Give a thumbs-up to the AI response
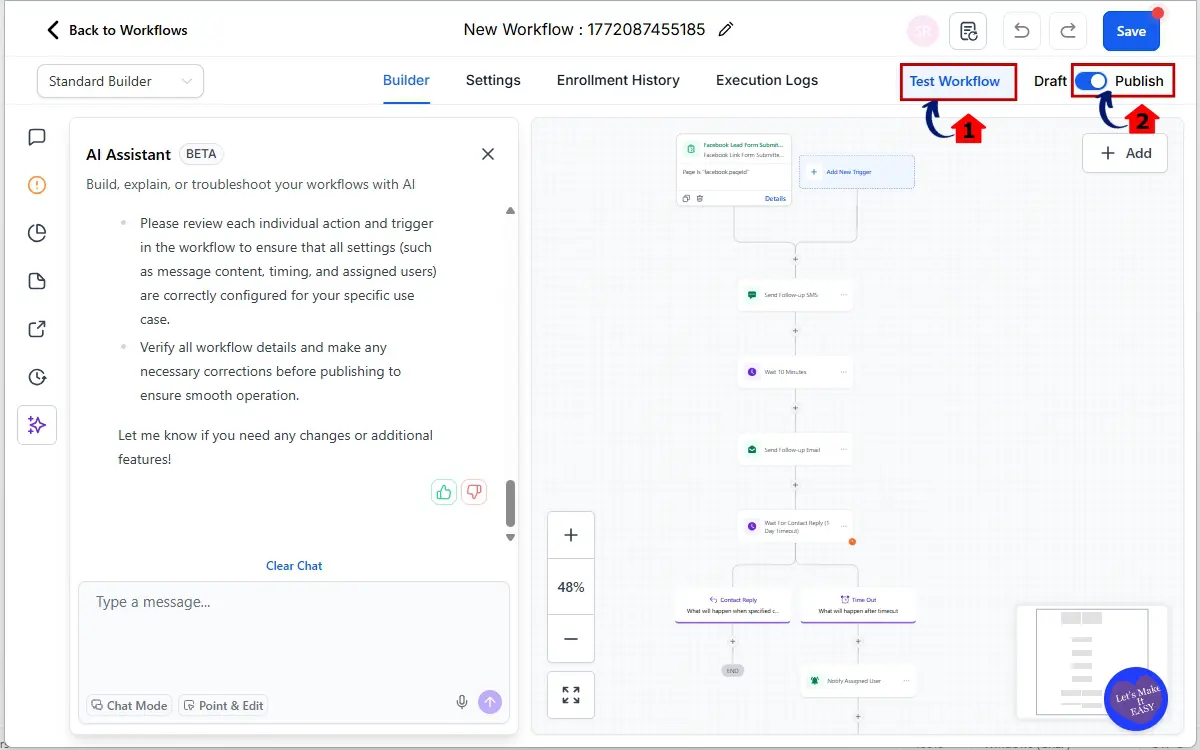 coord(443,491)
